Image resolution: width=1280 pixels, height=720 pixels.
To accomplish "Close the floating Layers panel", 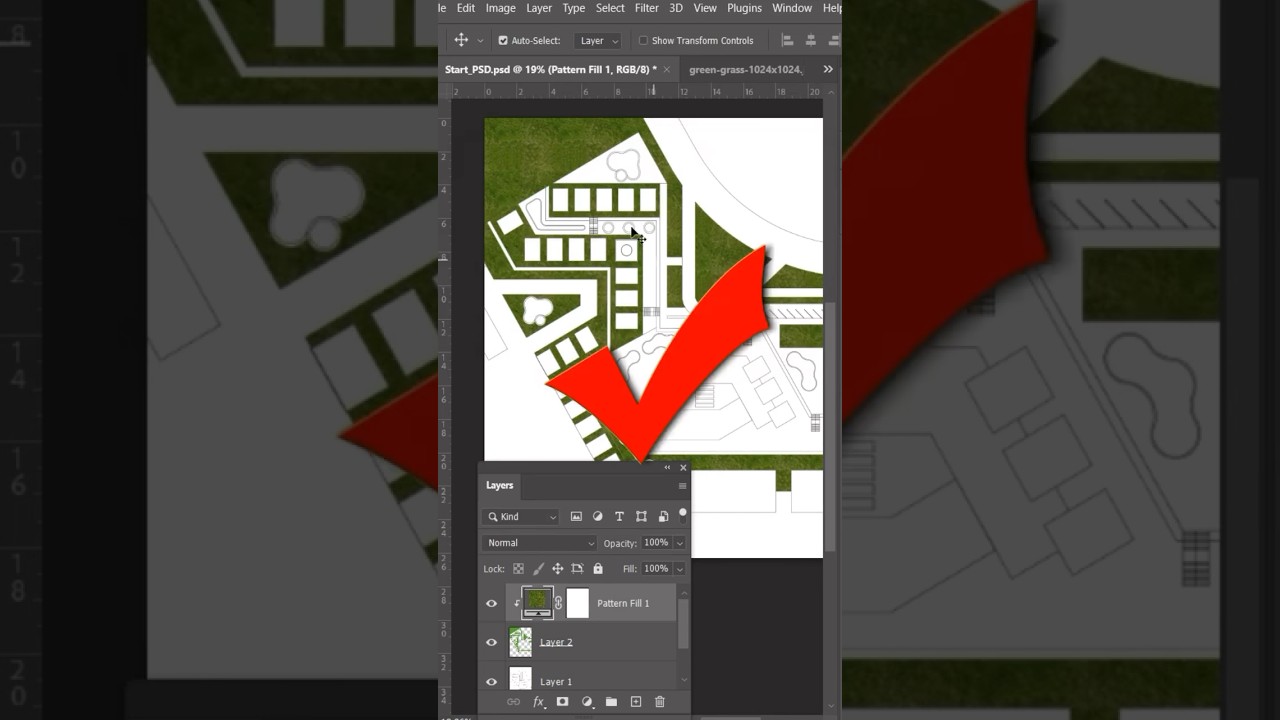I will click(x=683, y=467).
